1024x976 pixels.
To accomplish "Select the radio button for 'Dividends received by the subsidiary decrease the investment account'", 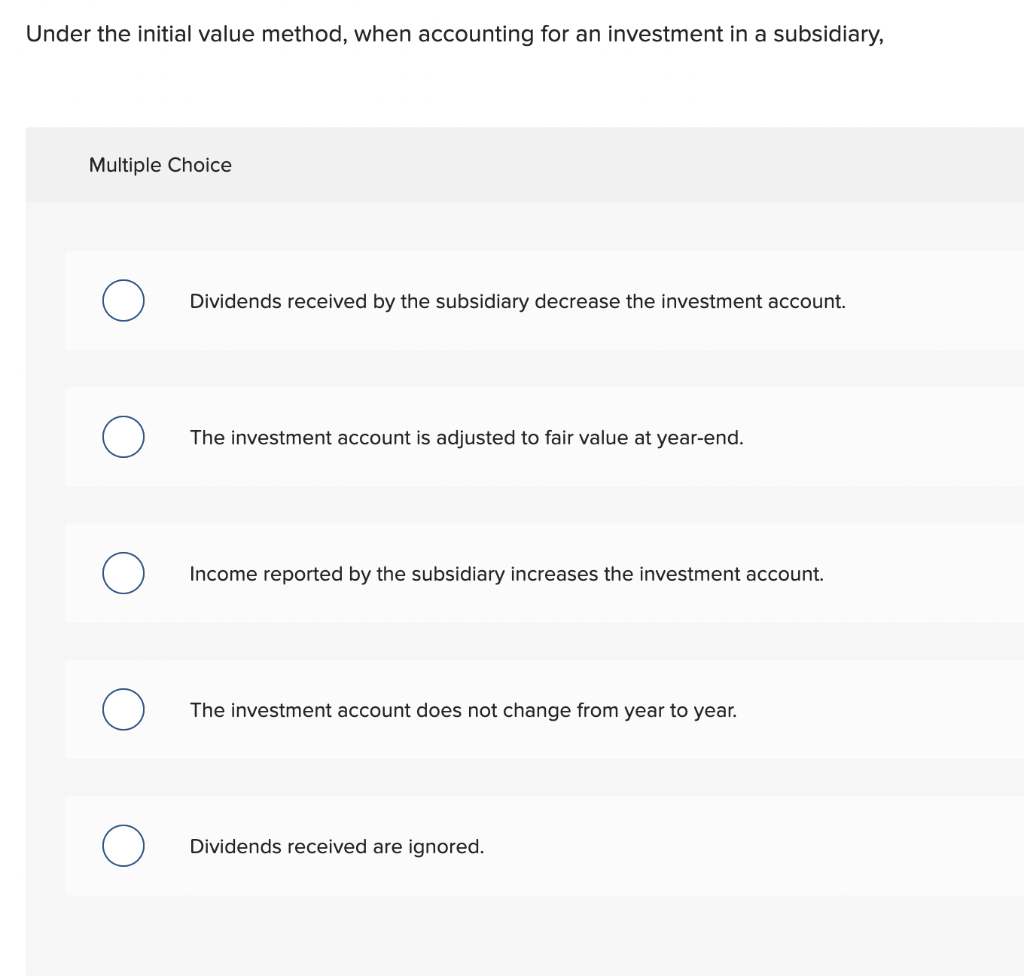I will [123, 300].
